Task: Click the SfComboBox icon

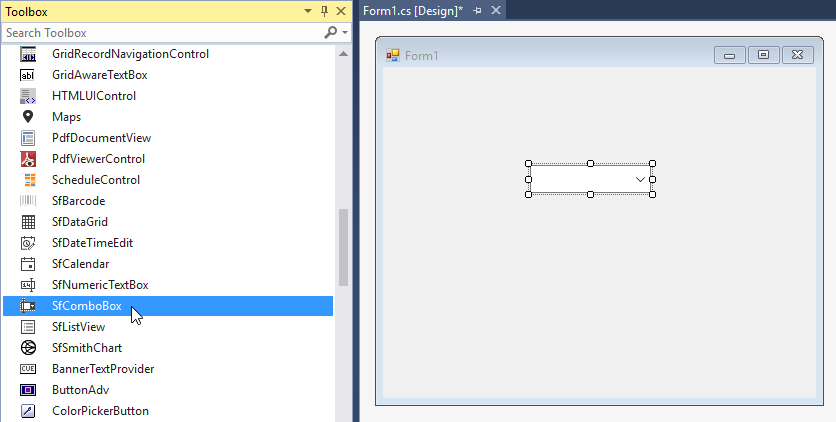Action: pos(28,306)
